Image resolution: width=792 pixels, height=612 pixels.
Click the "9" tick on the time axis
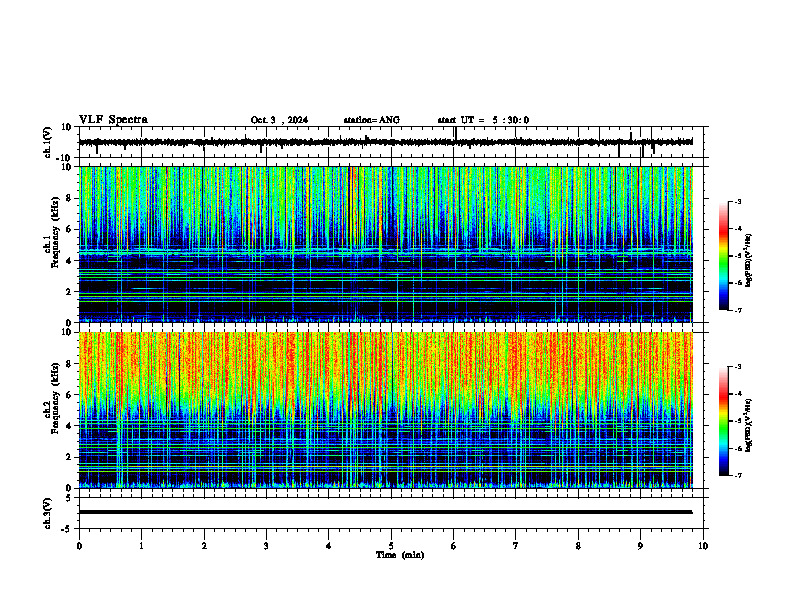[640, 546]
